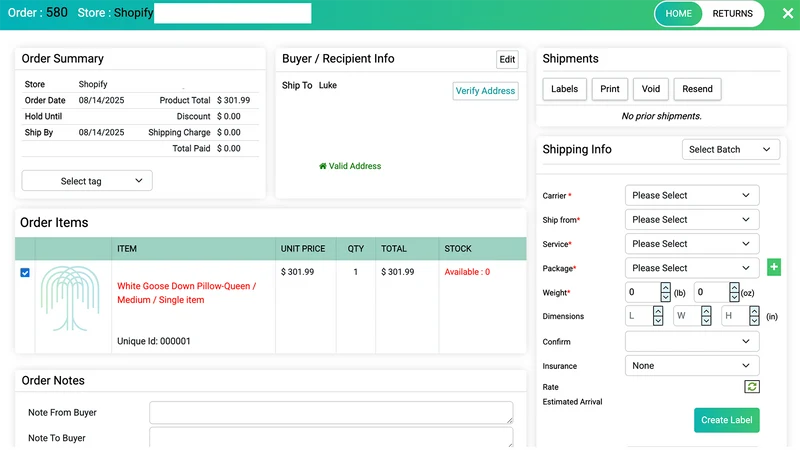Click the Available : 0 stock text

click(x=467, y=272)
